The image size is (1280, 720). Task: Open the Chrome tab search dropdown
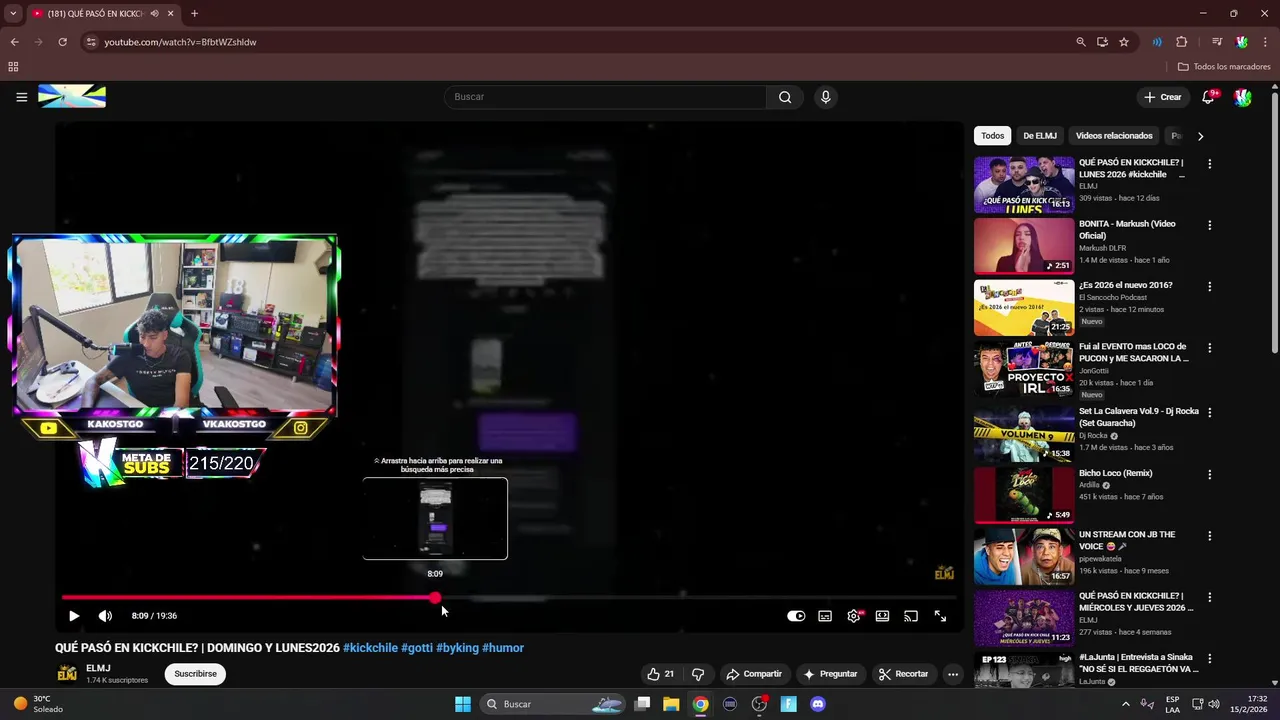pyautogui.click(x=13, y=14)
